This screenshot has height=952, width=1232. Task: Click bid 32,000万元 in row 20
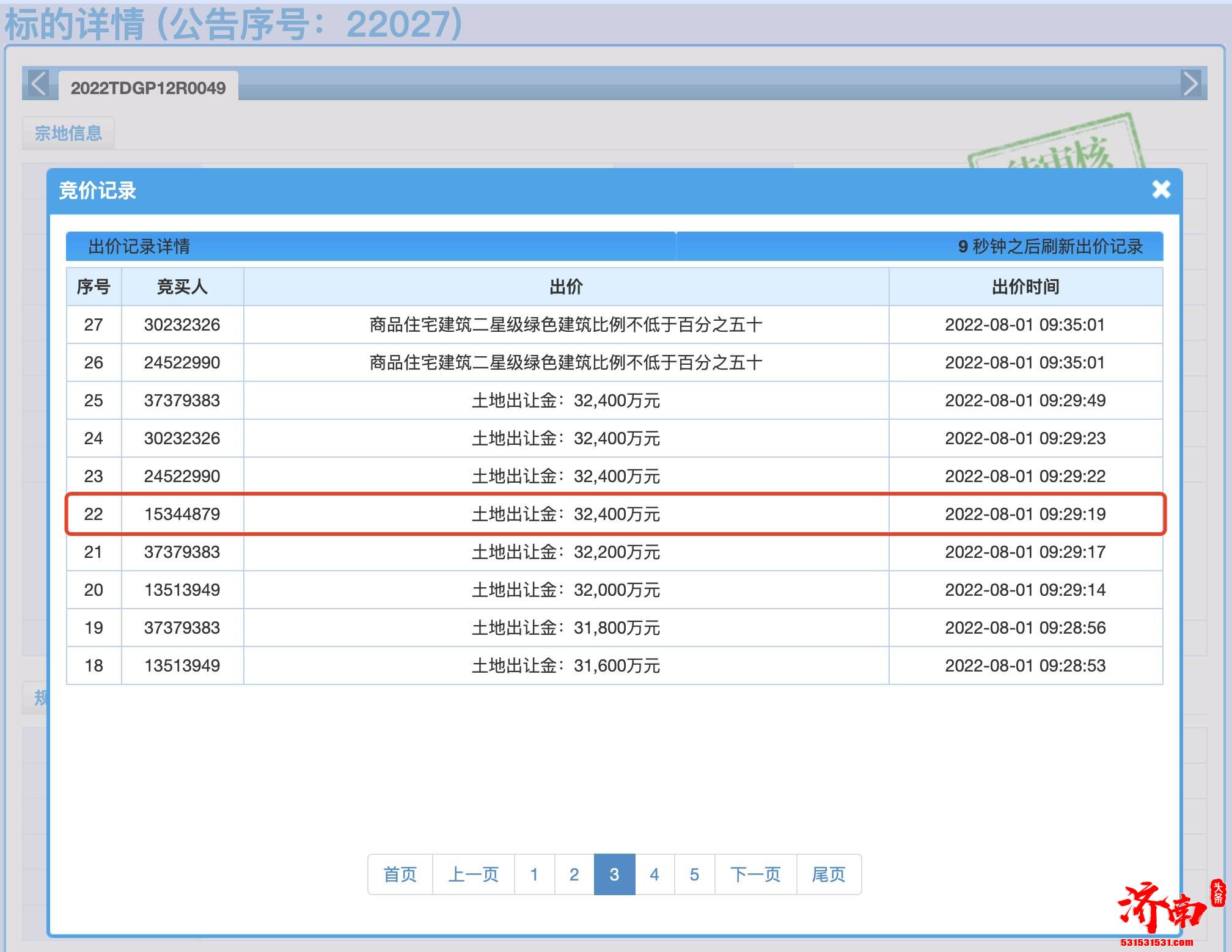[x=566, y=590]
